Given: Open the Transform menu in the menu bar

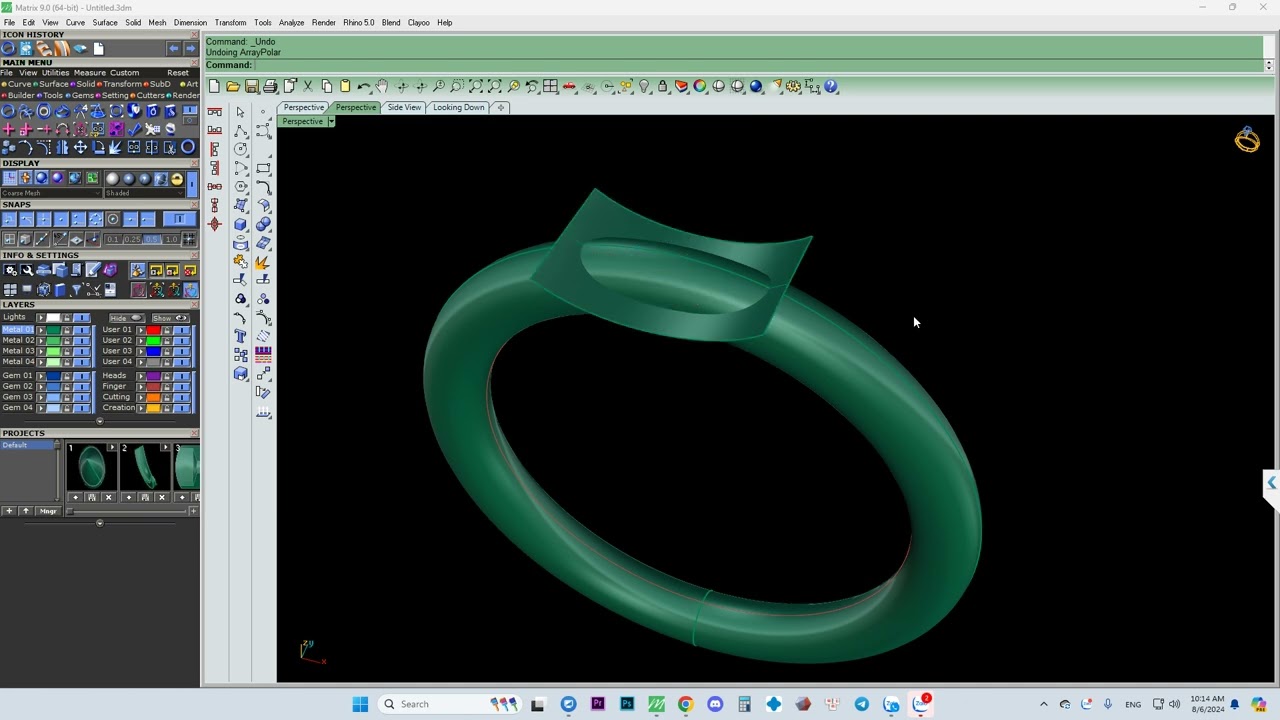Looking at the screenshot, I should click(230, 22).
